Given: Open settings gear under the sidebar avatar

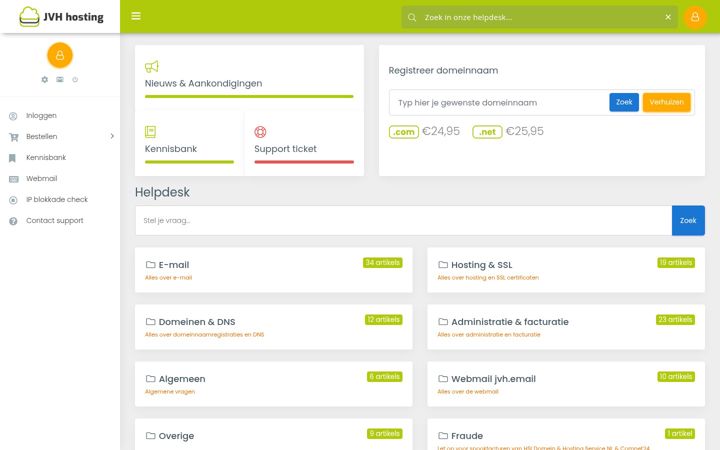Looking at the screenshot, I should 45,79.
